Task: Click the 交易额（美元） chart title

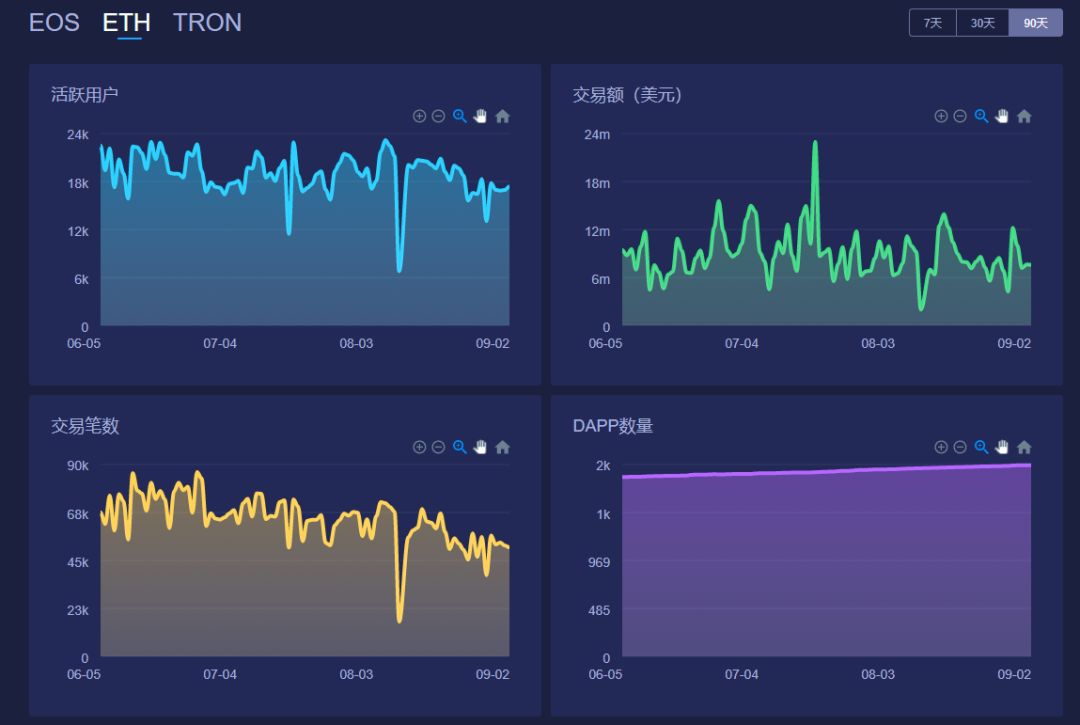Action: click(x=627, y=94)
